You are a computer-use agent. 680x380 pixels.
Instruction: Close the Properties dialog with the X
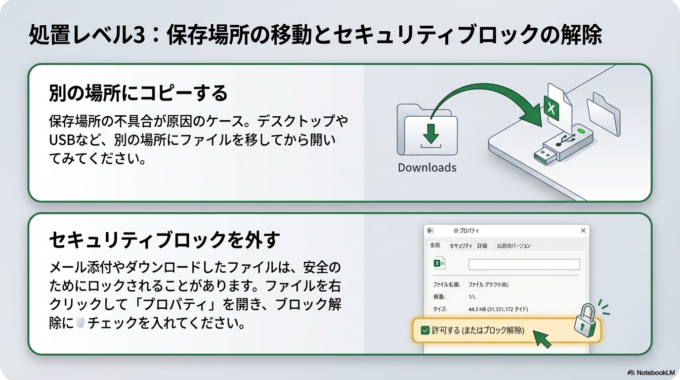(583, 230)
